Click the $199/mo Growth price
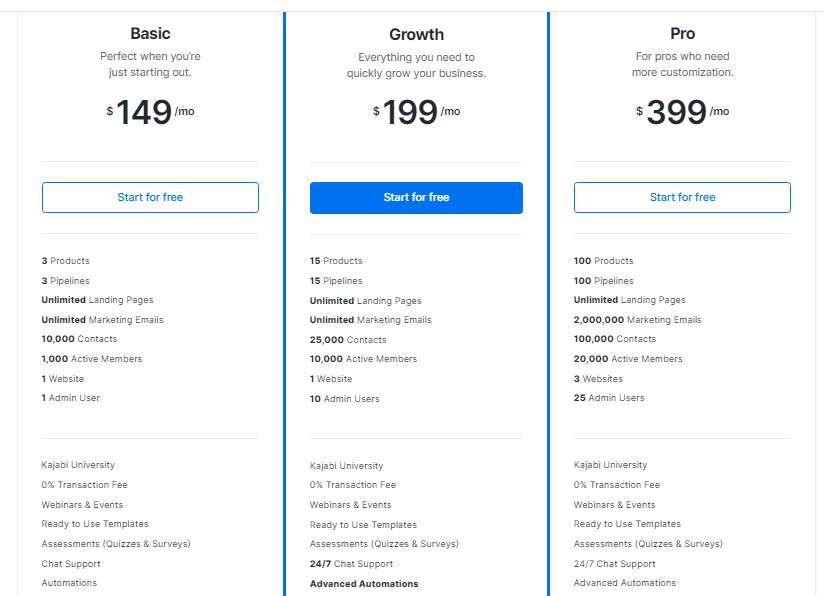Screen dimensions: 824x596 click(416, 112)
